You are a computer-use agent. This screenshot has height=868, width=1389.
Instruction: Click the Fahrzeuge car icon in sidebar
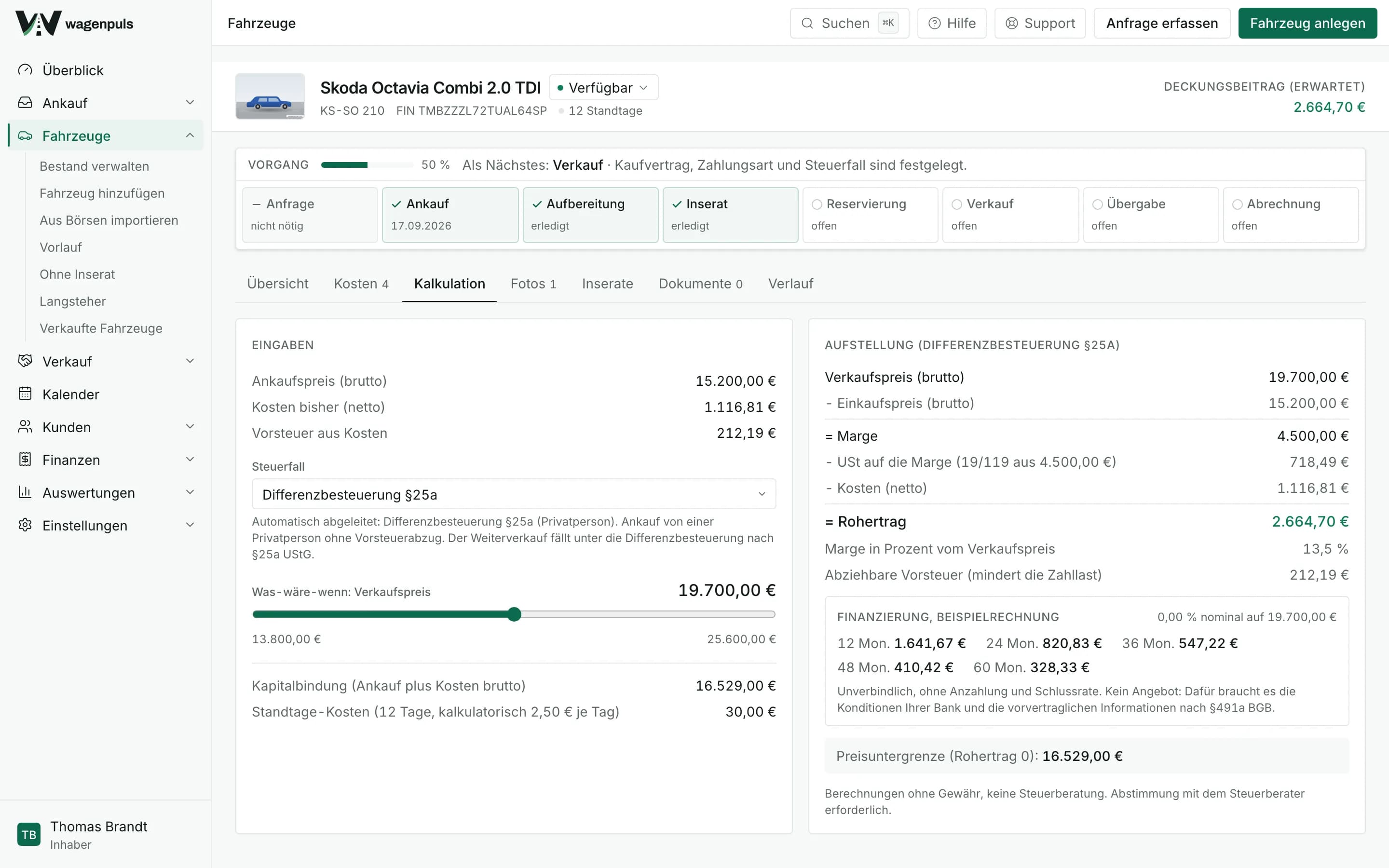click(x=25, y=136)
